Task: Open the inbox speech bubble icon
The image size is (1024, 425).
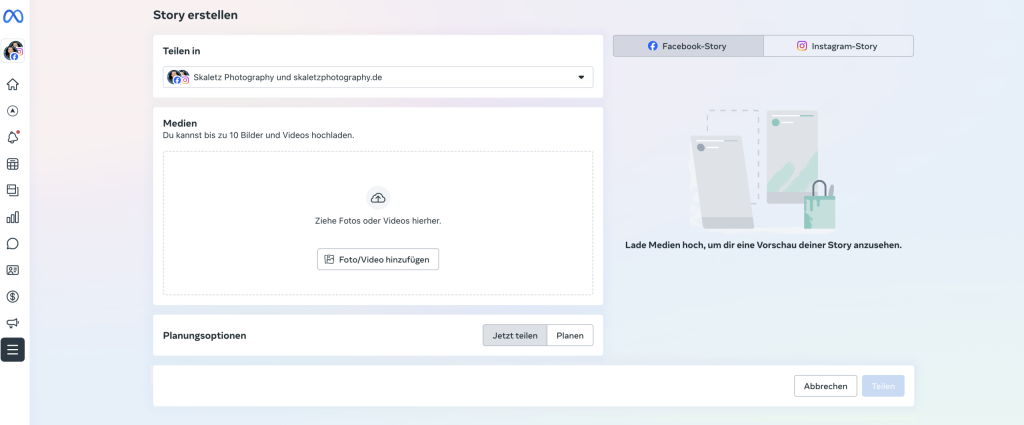Action: coord(13,243)
